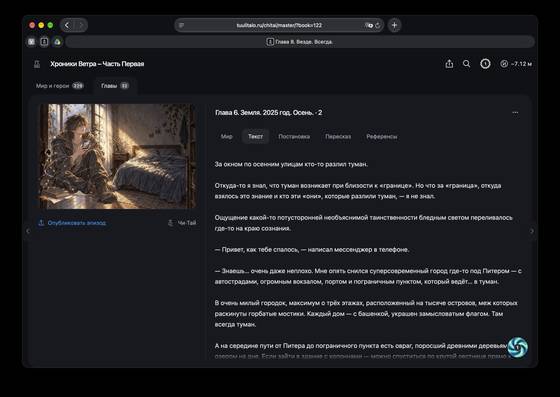Go to previous chapter with left arrow

click(x=28, y=231)
